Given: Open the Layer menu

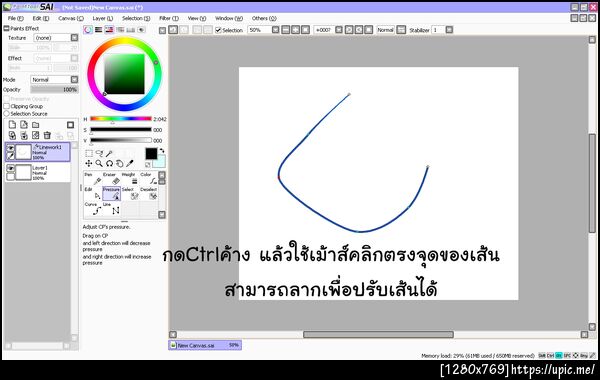Looking at the screenshot, I should click(103, 18).
